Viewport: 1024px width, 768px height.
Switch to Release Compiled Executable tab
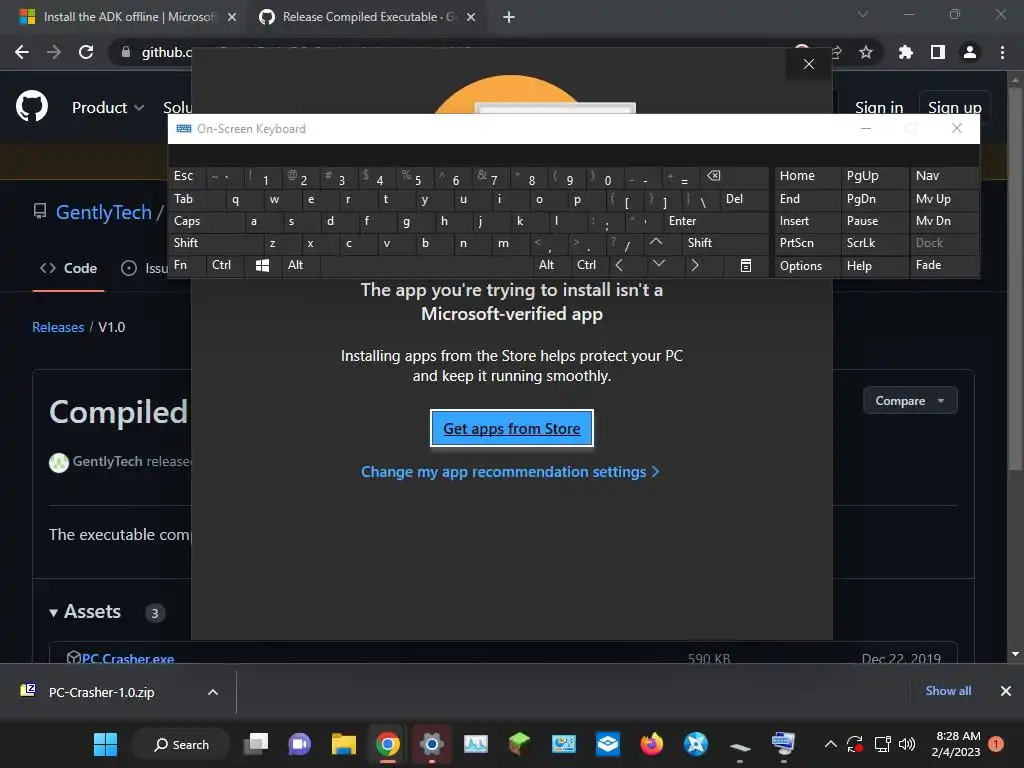click(x=366, y=17)
